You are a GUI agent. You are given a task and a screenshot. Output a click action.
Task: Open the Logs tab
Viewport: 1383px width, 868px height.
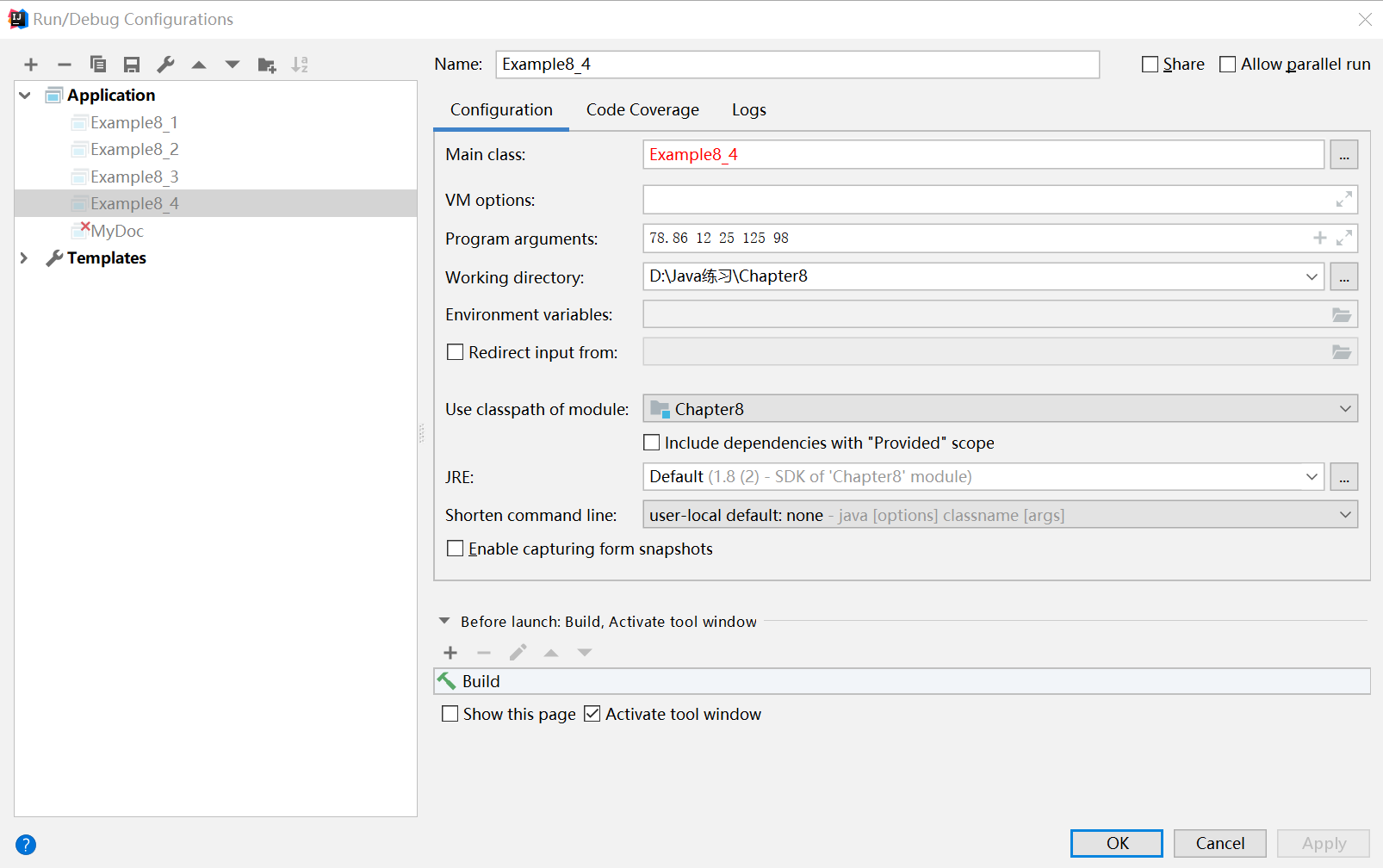pos(748,110)
